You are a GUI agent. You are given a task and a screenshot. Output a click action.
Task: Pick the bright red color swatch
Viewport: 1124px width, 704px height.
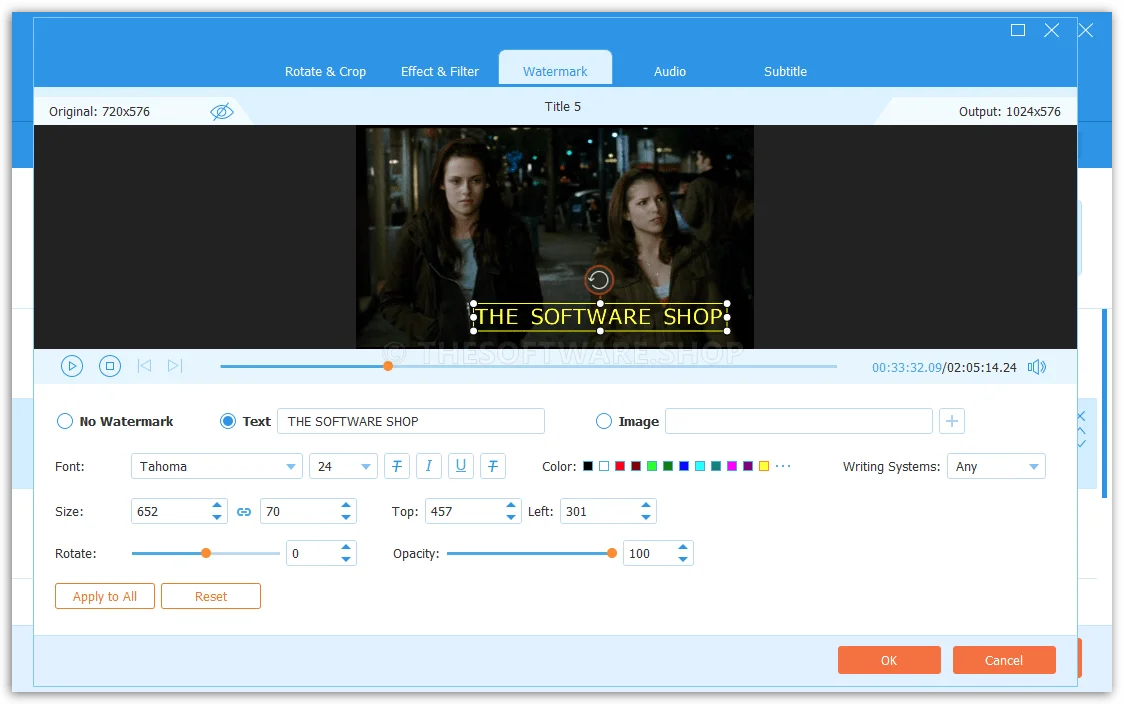tap(620, 467)
